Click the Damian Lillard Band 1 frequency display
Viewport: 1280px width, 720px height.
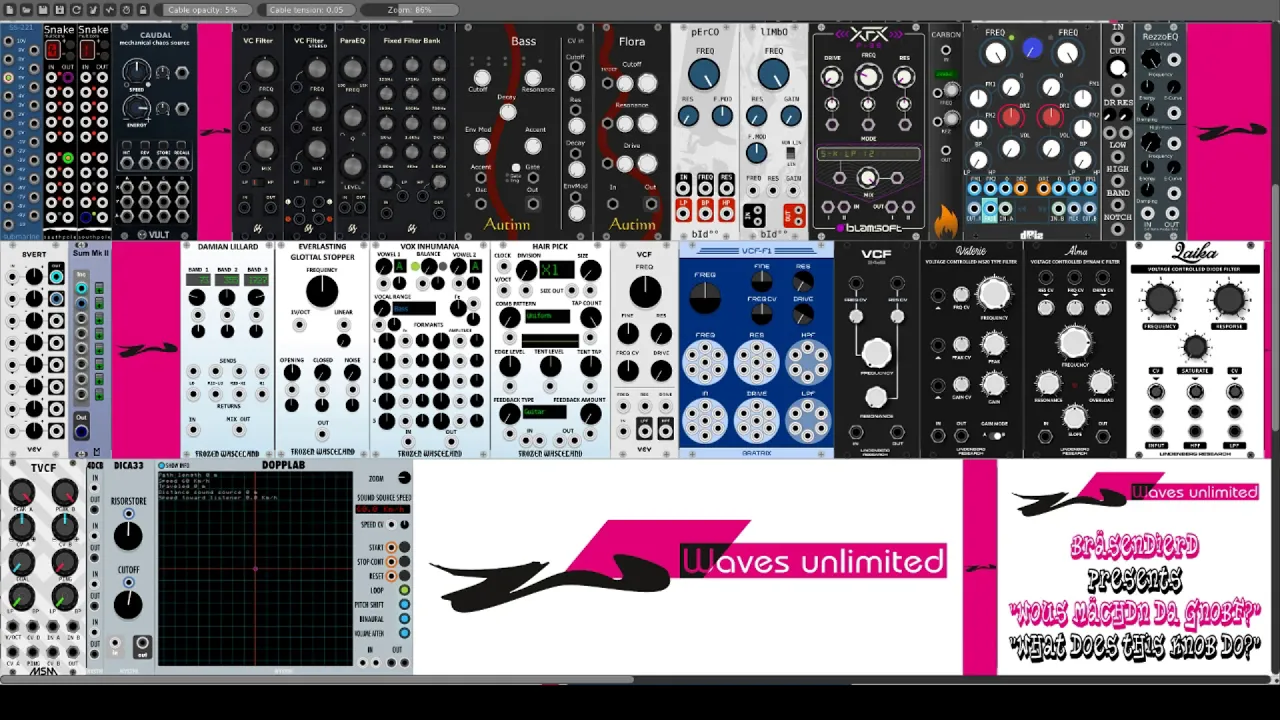197,280
